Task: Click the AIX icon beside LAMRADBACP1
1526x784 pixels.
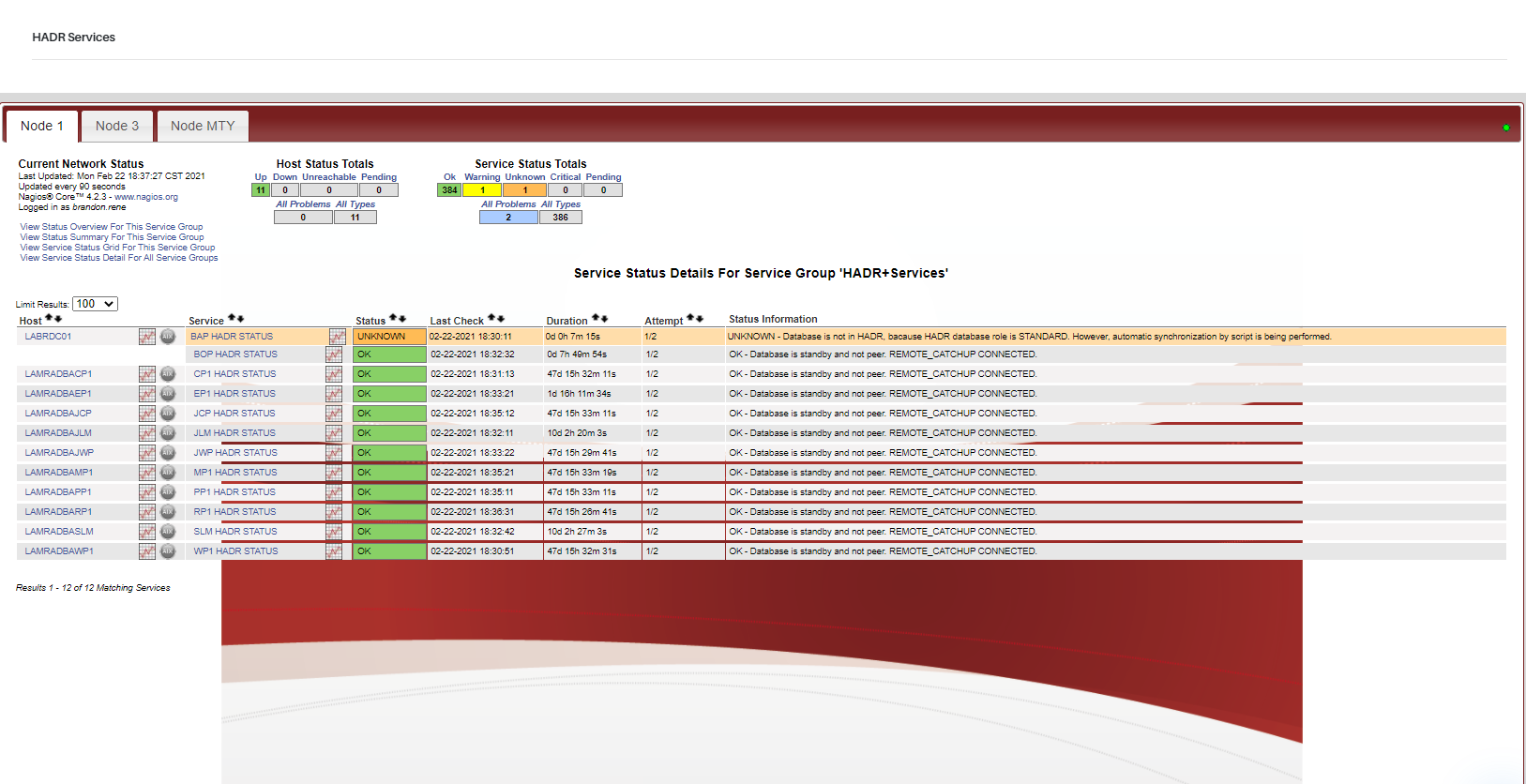Action: click(x=168, y=374)
